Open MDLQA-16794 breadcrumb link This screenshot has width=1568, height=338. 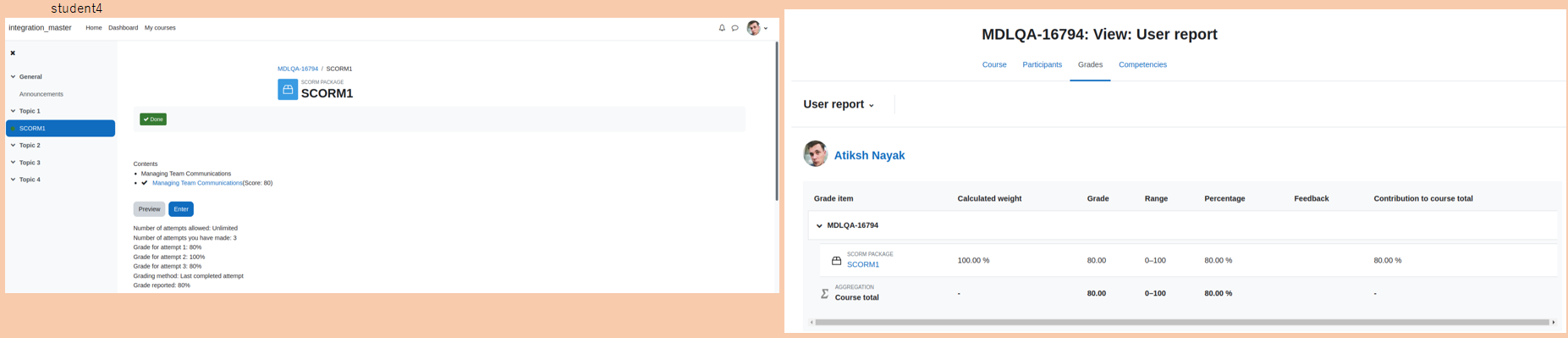point(298,69)
